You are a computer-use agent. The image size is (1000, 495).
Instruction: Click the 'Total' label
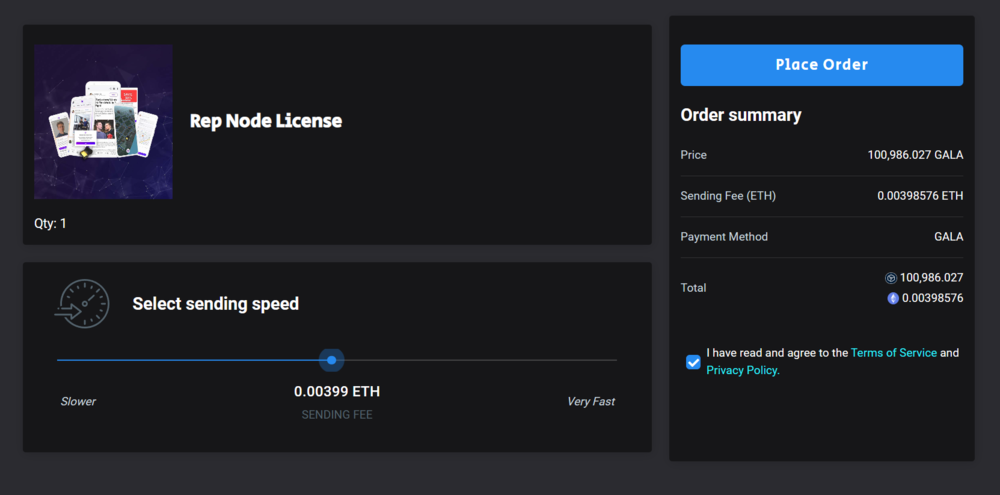pyautogui.click(x=693, y=288)
